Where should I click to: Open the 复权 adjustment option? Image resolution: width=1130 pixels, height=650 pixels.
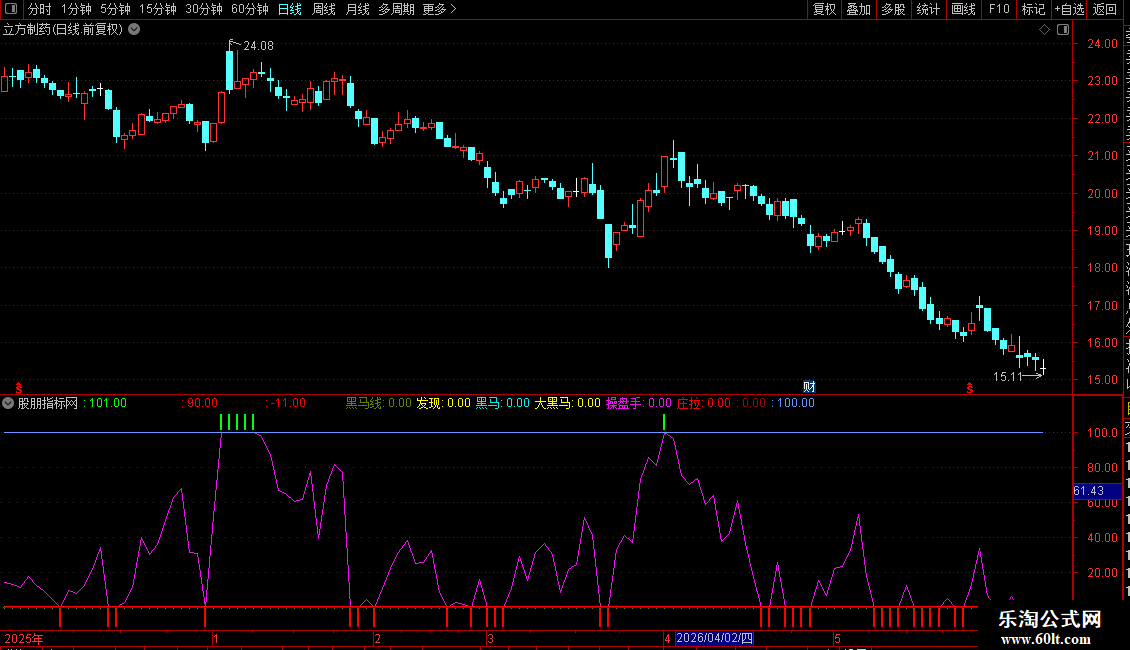(x=824, y=9)
